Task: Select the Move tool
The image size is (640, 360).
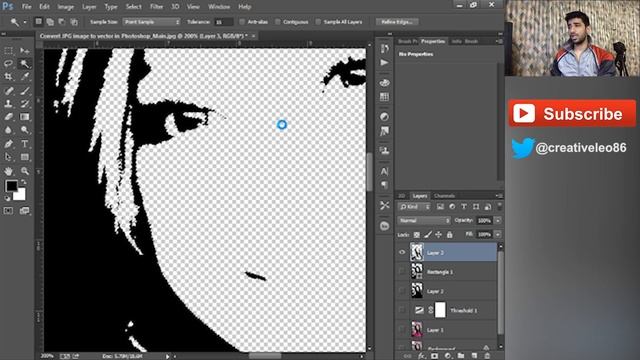Action: click(24, 51)
